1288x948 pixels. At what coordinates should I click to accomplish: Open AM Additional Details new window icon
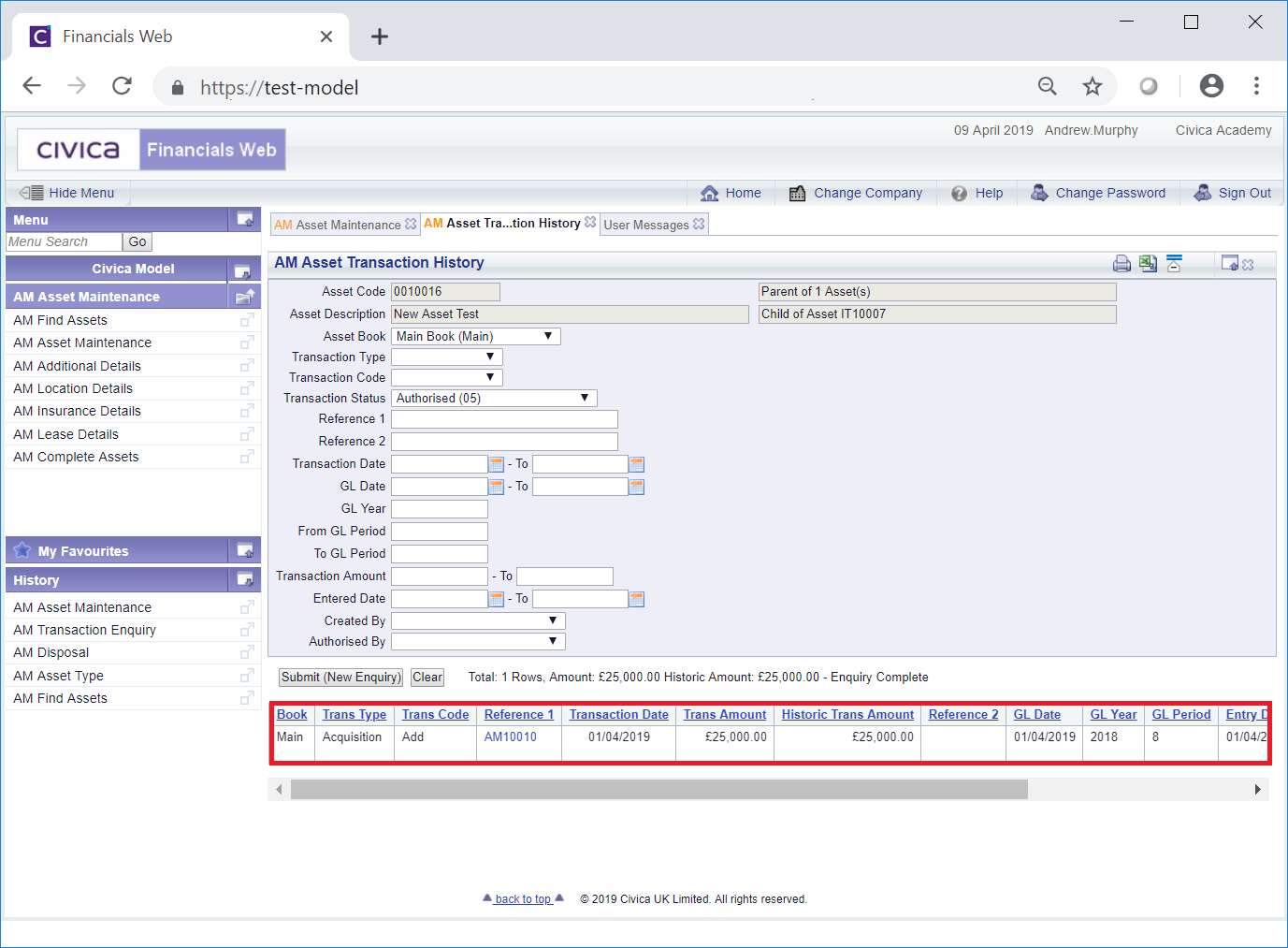(247, 366)
